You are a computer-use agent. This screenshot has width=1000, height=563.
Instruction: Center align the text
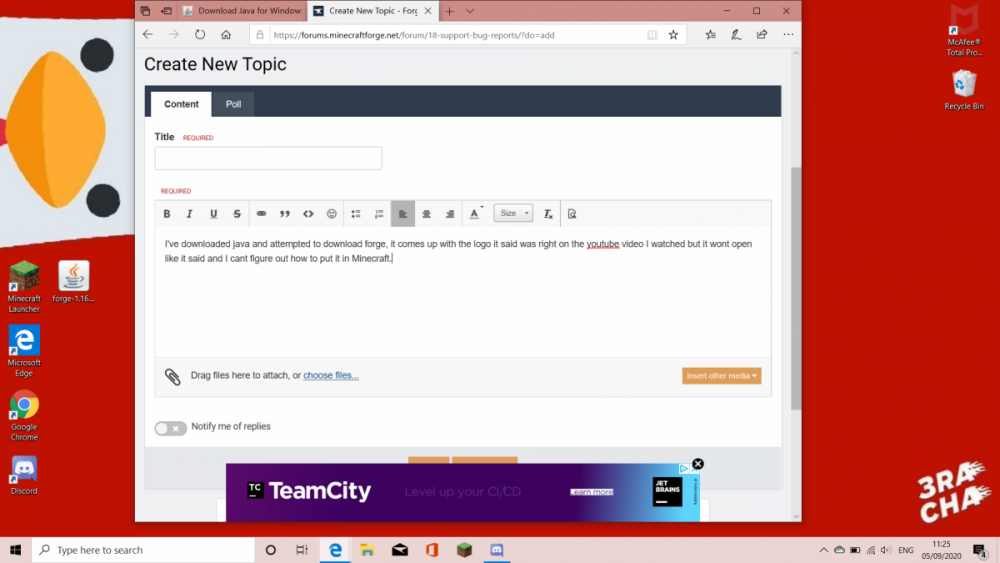point(427,214)
